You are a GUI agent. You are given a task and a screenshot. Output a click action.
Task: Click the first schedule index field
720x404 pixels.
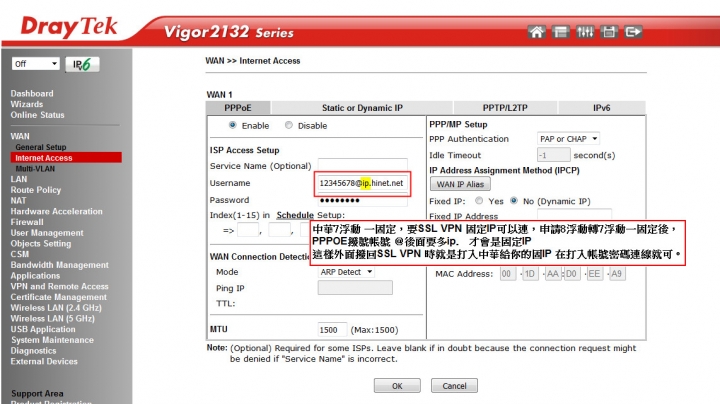click(x=248, y=230)
